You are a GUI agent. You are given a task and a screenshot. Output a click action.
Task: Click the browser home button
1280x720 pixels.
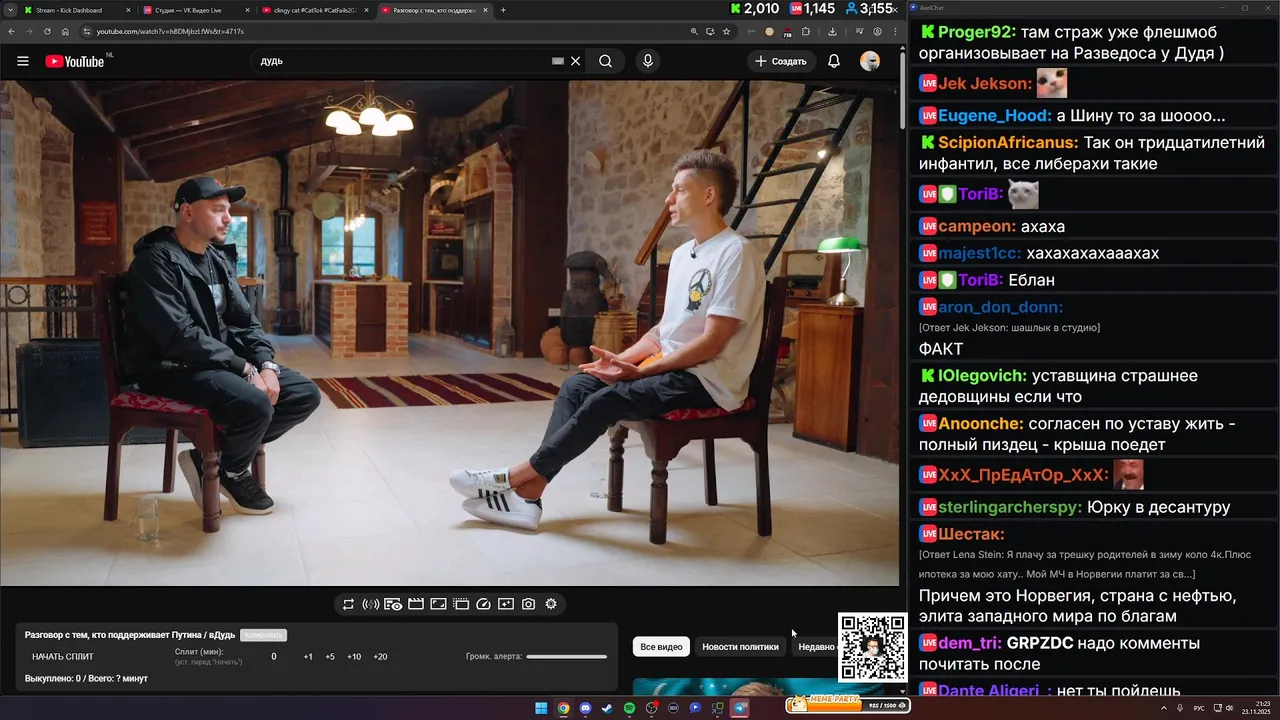[65, 31]
